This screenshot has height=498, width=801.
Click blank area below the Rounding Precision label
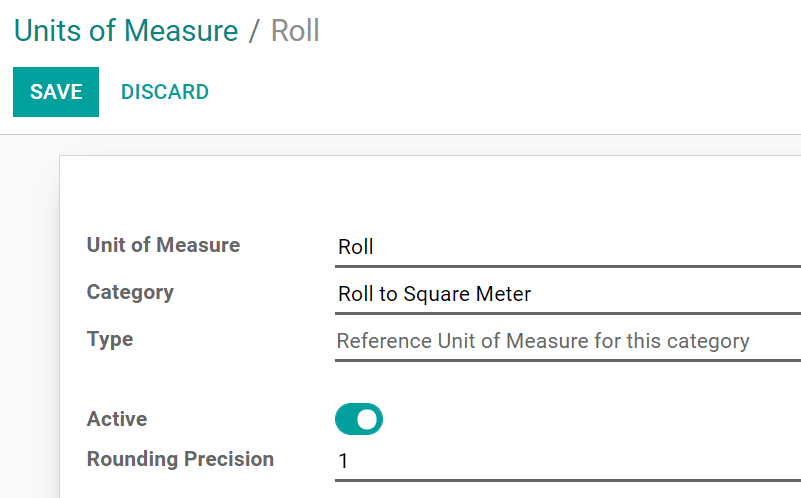180,486
